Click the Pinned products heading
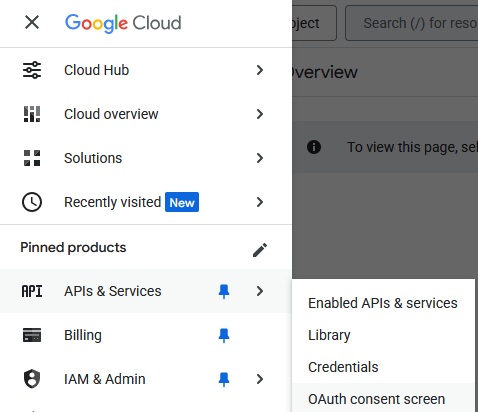The height and width of the screenshot is (412, 478). tap(73, 248)
